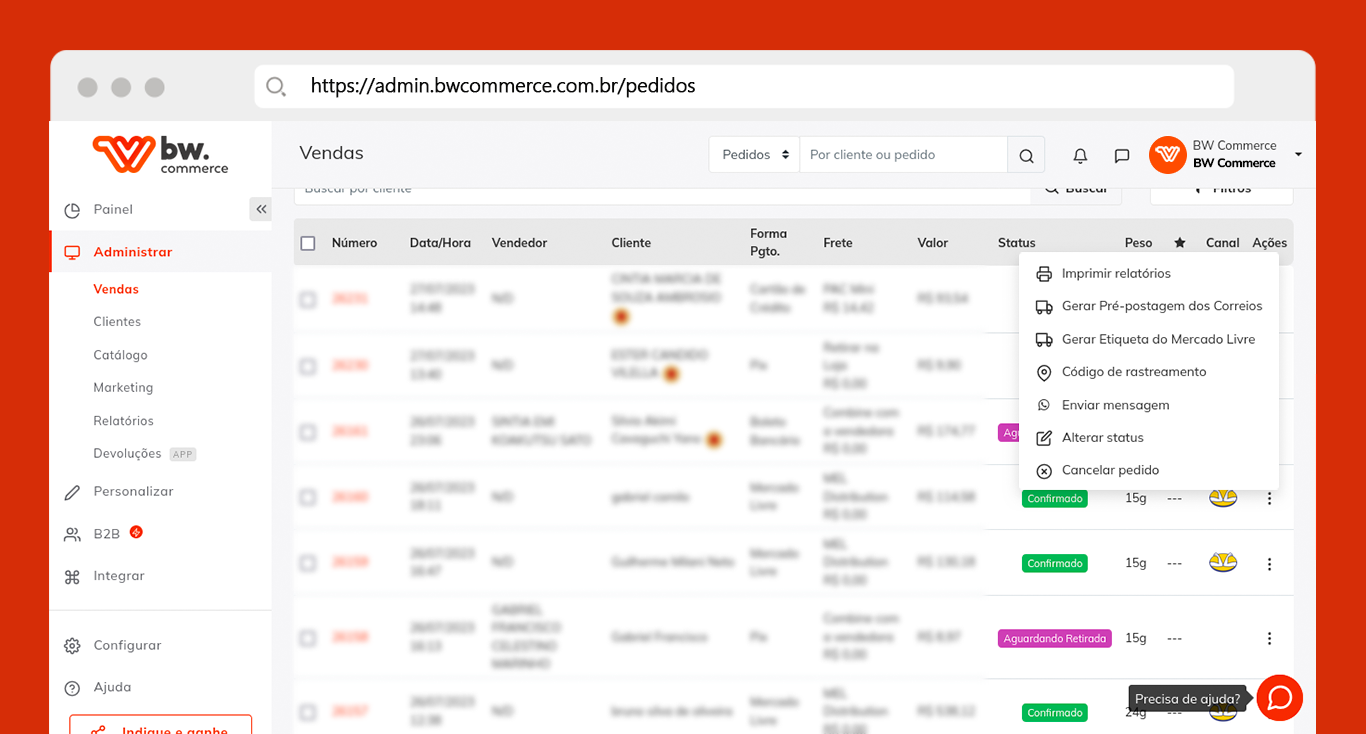The height and width of the screenshot is (734, 1366).
Task: Collapse the sidebar with double-chevron button
Action: point(261,209)
